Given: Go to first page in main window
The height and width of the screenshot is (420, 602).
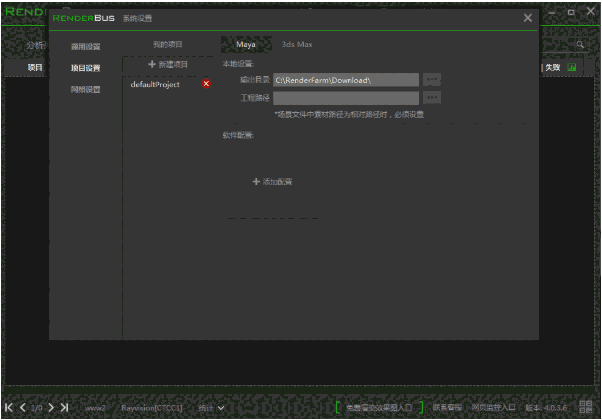Looking at the screenshot, I should click(x=9, y=407).
